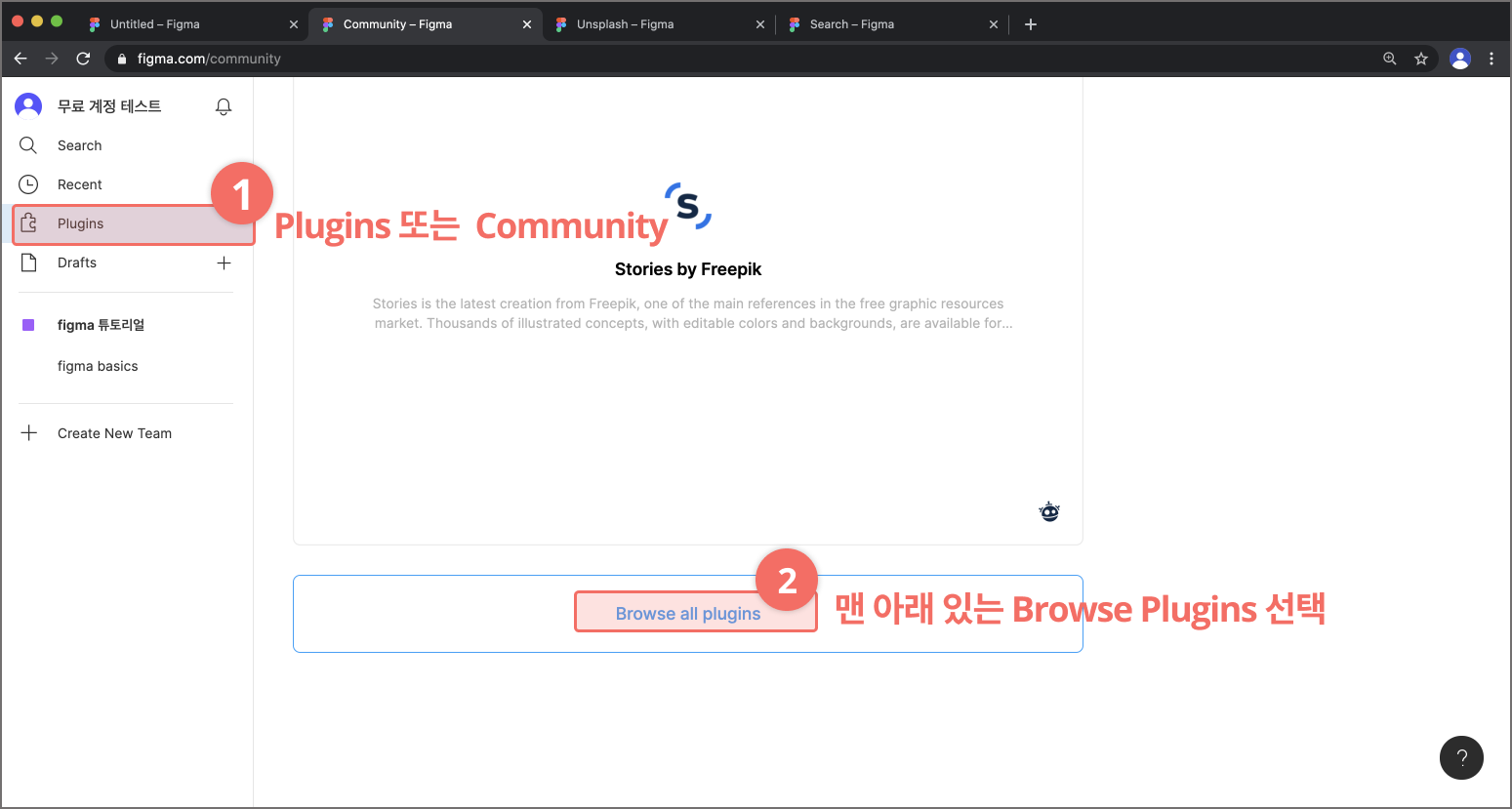Open the help question mark button
Viewport: 1512px width, 809px height.
[x=1461, y=757]
